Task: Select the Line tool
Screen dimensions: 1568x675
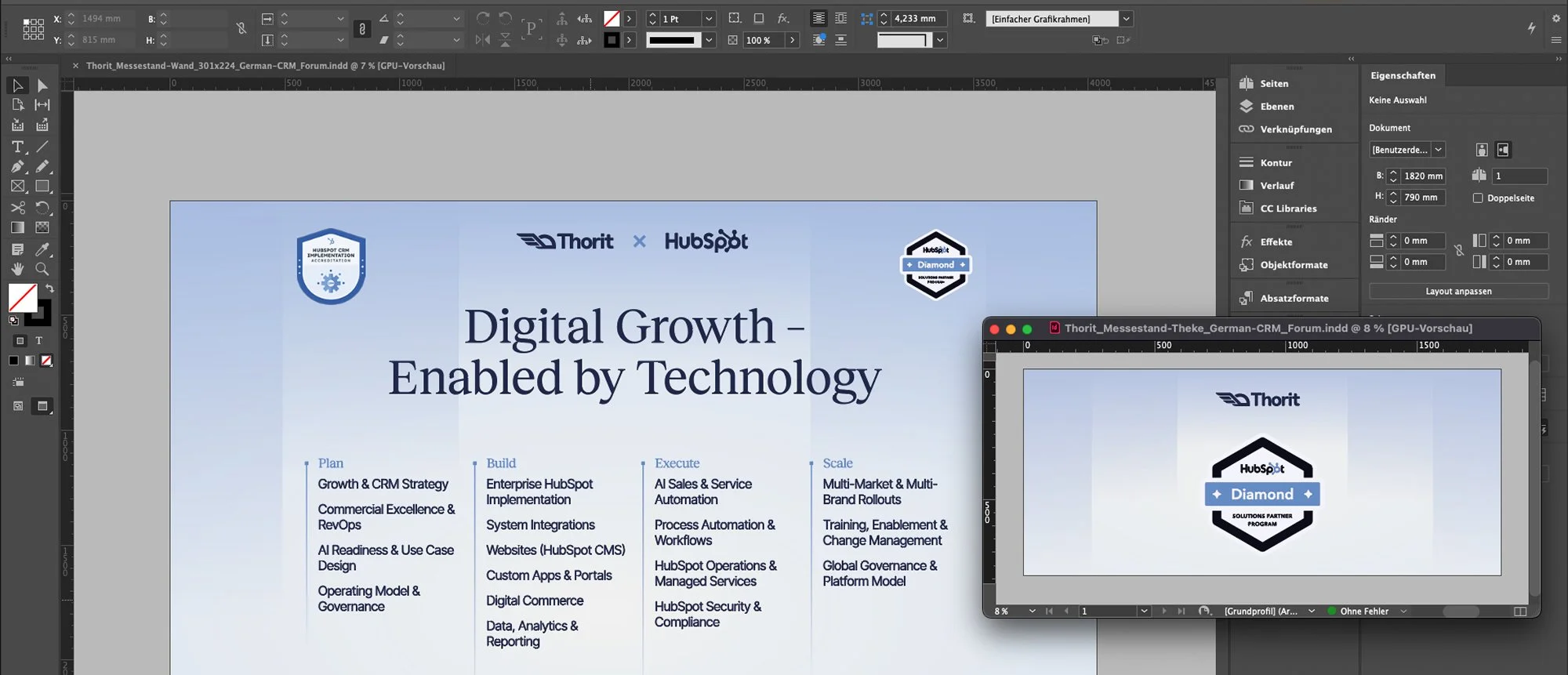Action: 42,147
